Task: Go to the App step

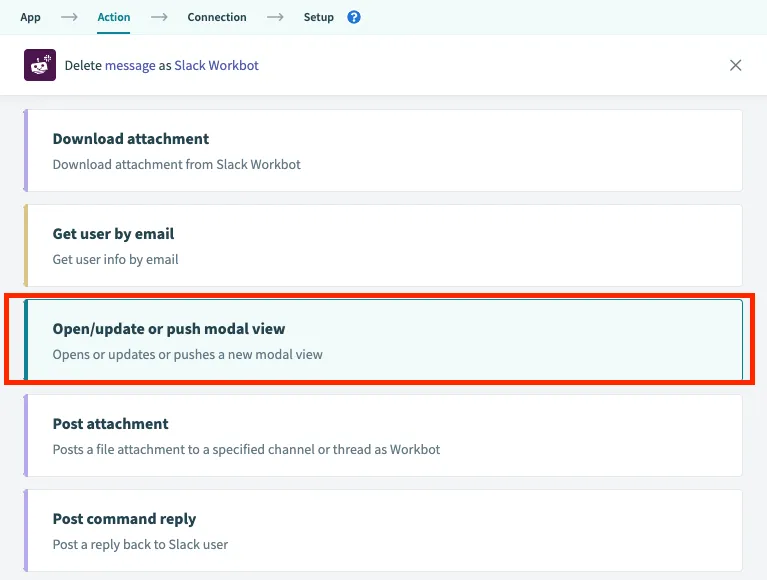Action: point(31,17)
